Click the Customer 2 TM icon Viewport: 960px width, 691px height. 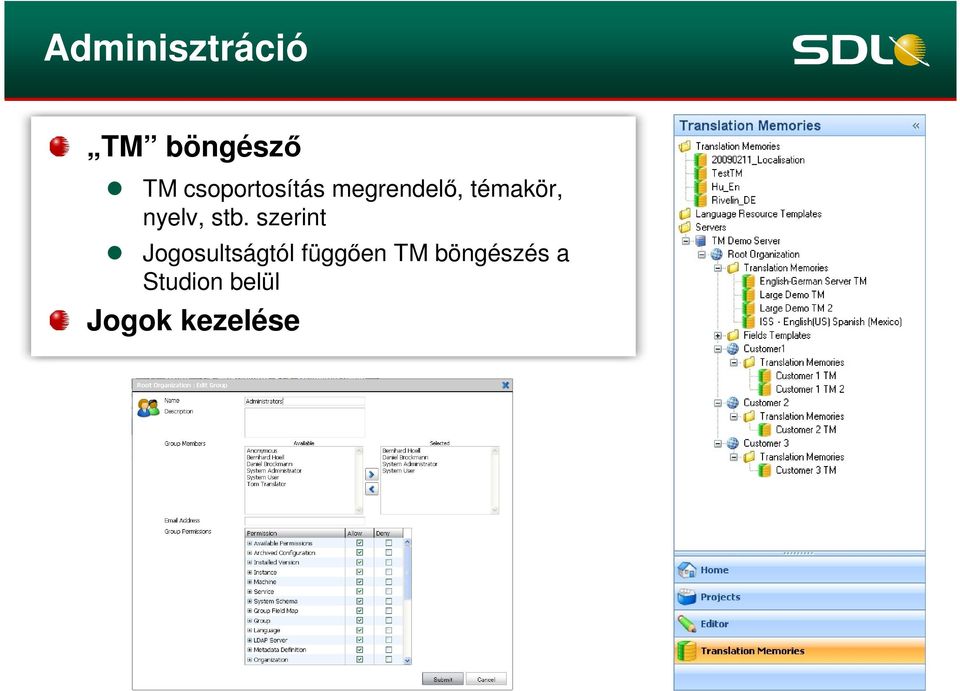tap(765, 430)
